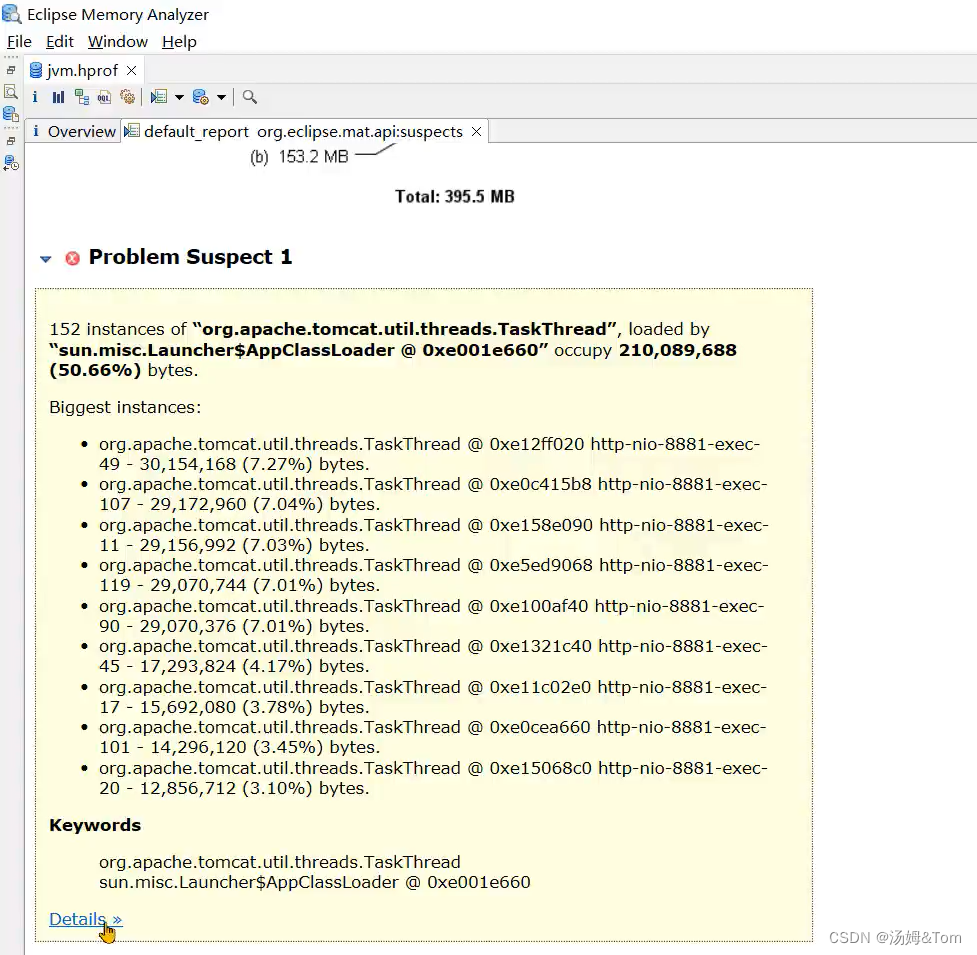The height and width of the screenshot is (955, 977).
Task: Click the red error icon beside Problem Suspect 1
Action: tap(72, 258)
